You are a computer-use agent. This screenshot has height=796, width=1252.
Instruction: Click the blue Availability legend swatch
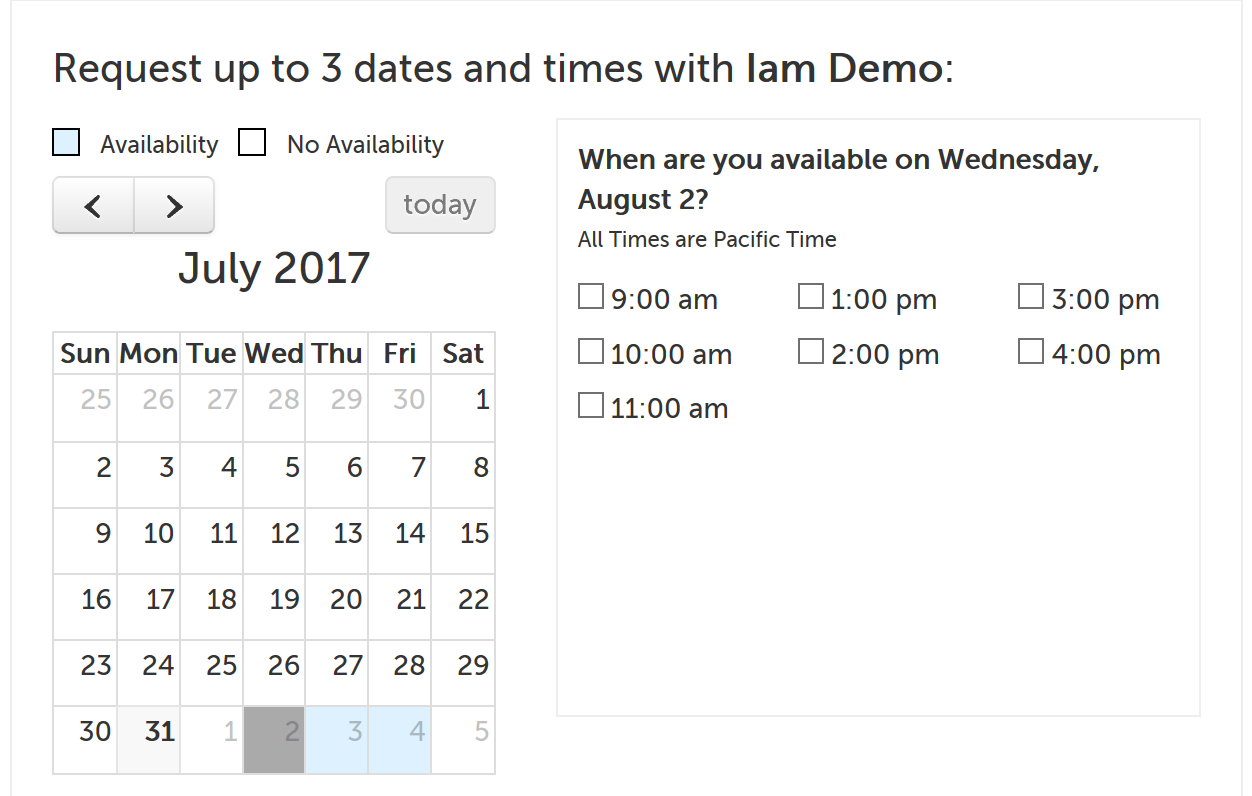click(x=65, y=142)
